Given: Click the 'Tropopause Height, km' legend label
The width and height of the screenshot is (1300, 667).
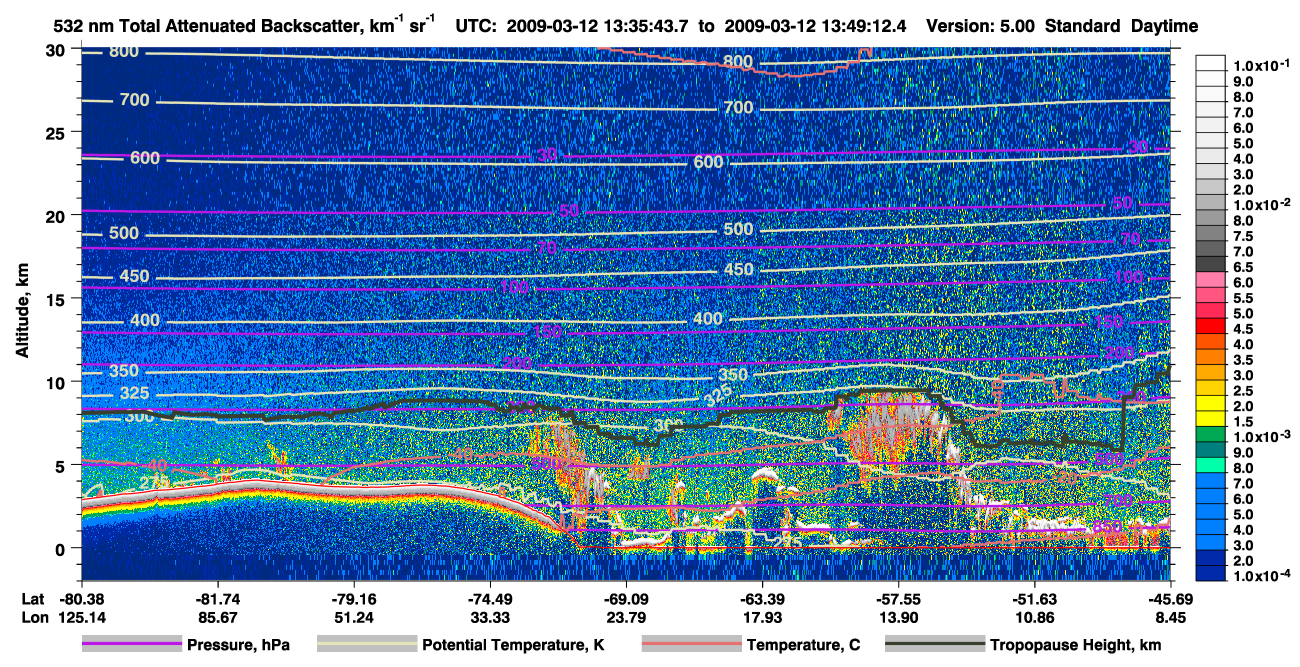Looking at the screenshot, I should pyautogui.click(x=1076, y=646).
